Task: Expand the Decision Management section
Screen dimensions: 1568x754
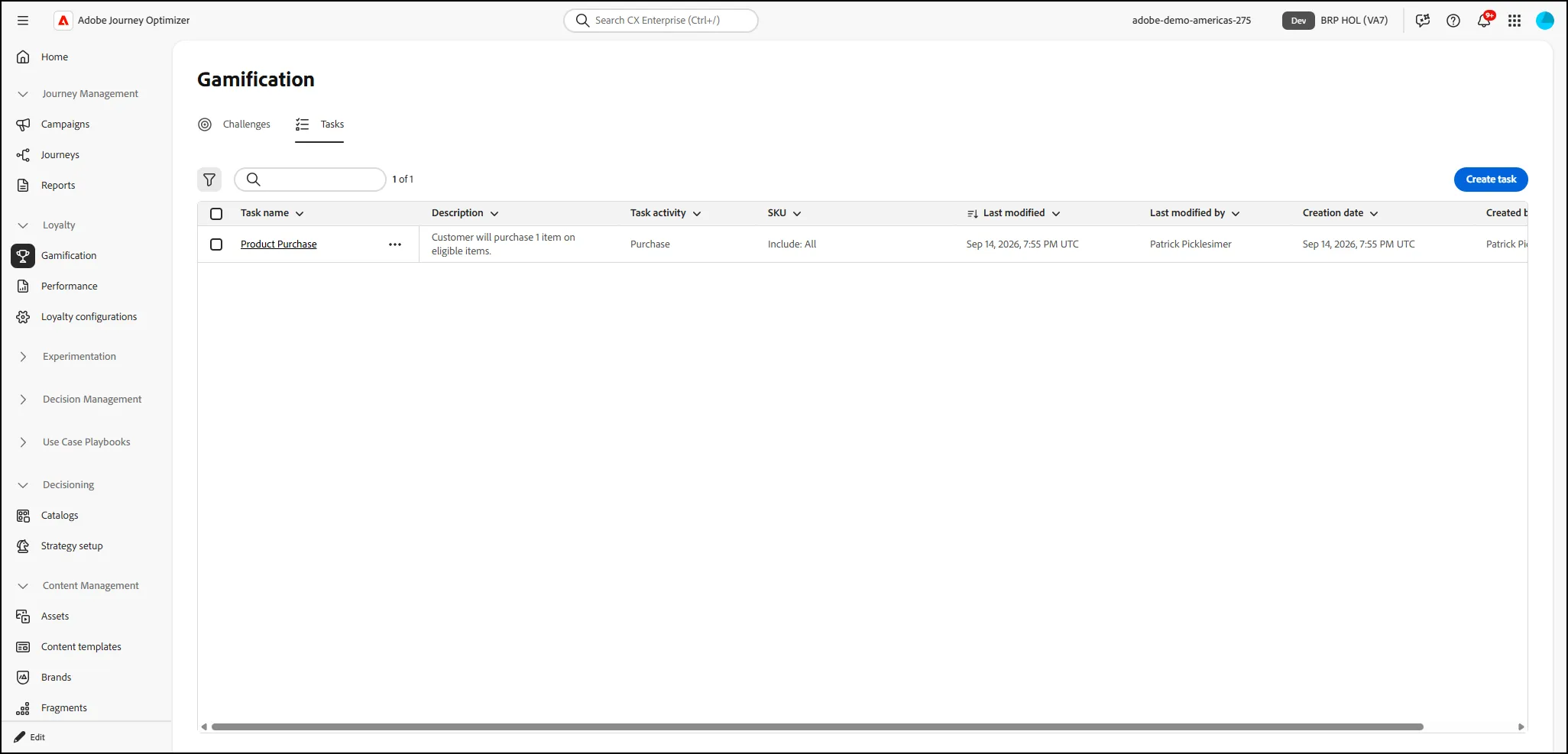Action: (23, 400)
